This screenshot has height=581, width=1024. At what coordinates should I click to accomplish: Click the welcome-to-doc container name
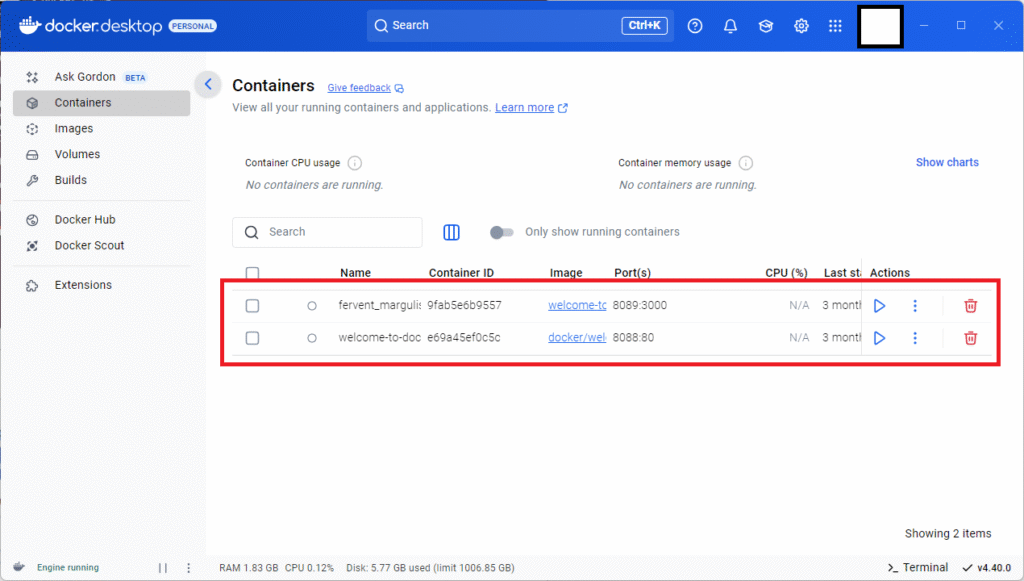tap(379, 338)
